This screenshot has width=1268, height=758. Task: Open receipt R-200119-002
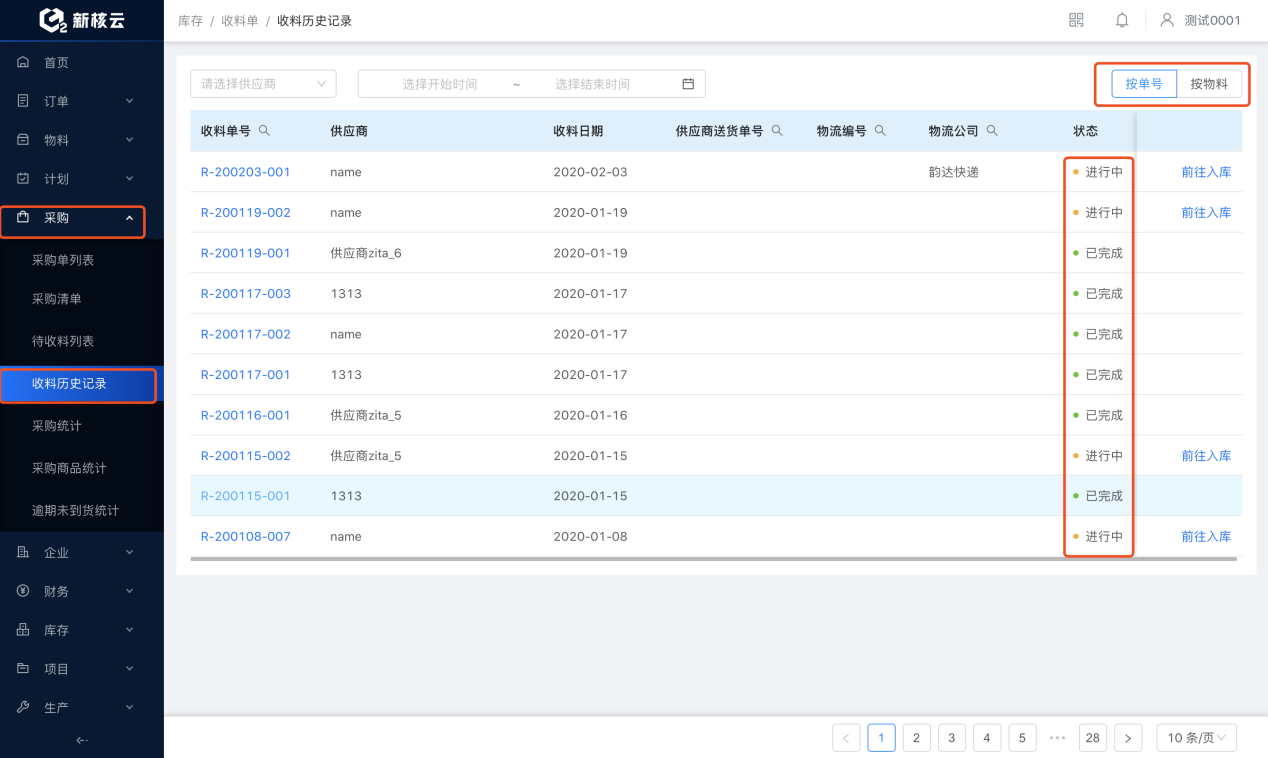click(x=245, y=212)
